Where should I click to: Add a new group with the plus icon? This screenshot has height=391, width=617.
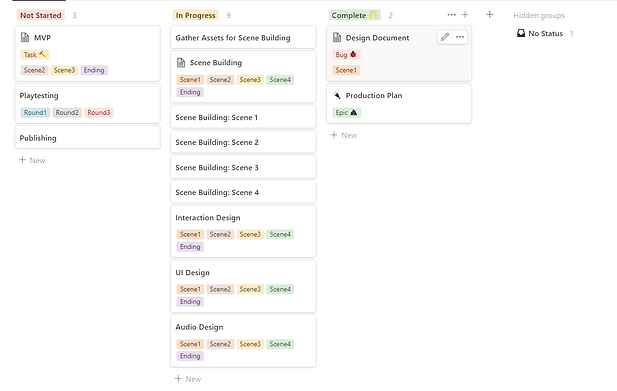[490, 15]
